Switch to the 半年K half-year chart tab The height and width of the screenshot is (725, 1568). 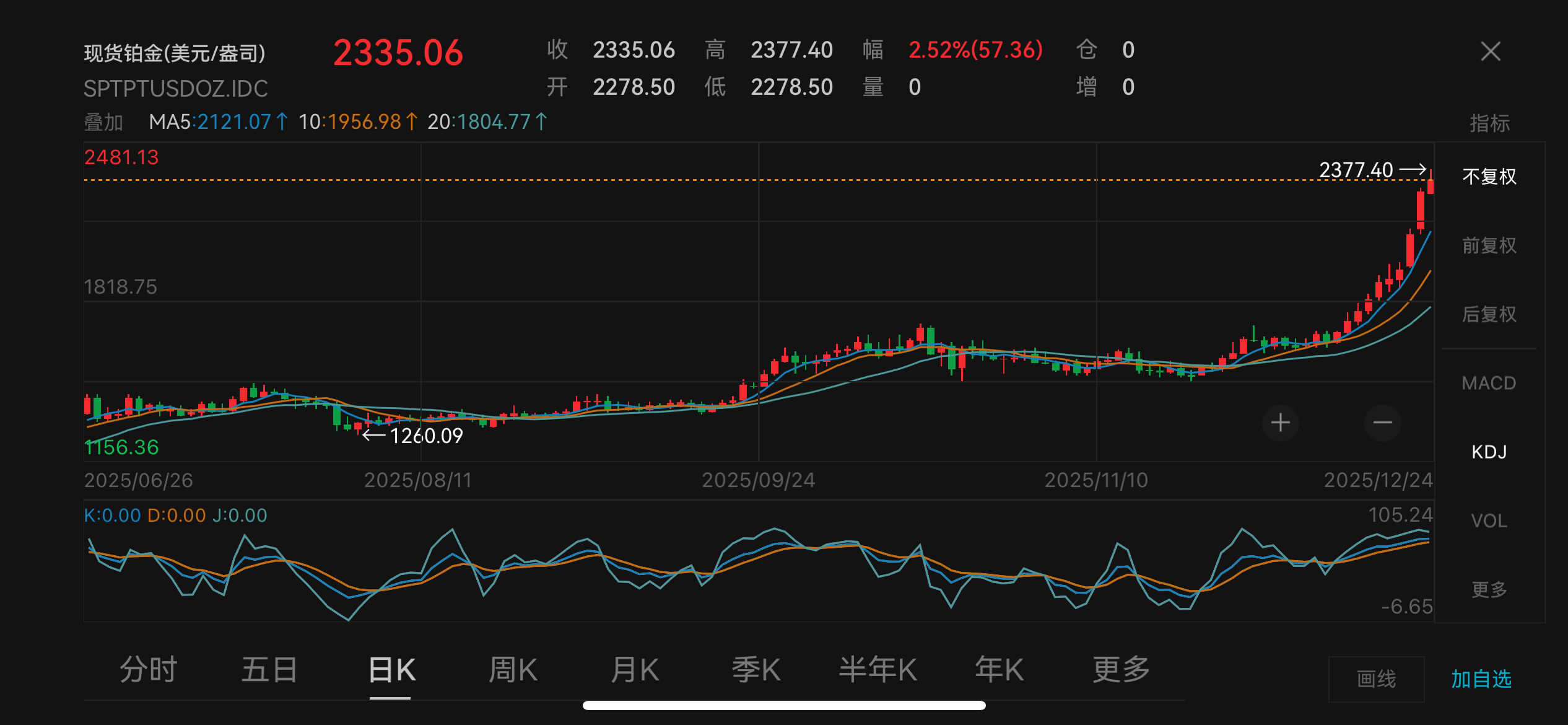877,669
